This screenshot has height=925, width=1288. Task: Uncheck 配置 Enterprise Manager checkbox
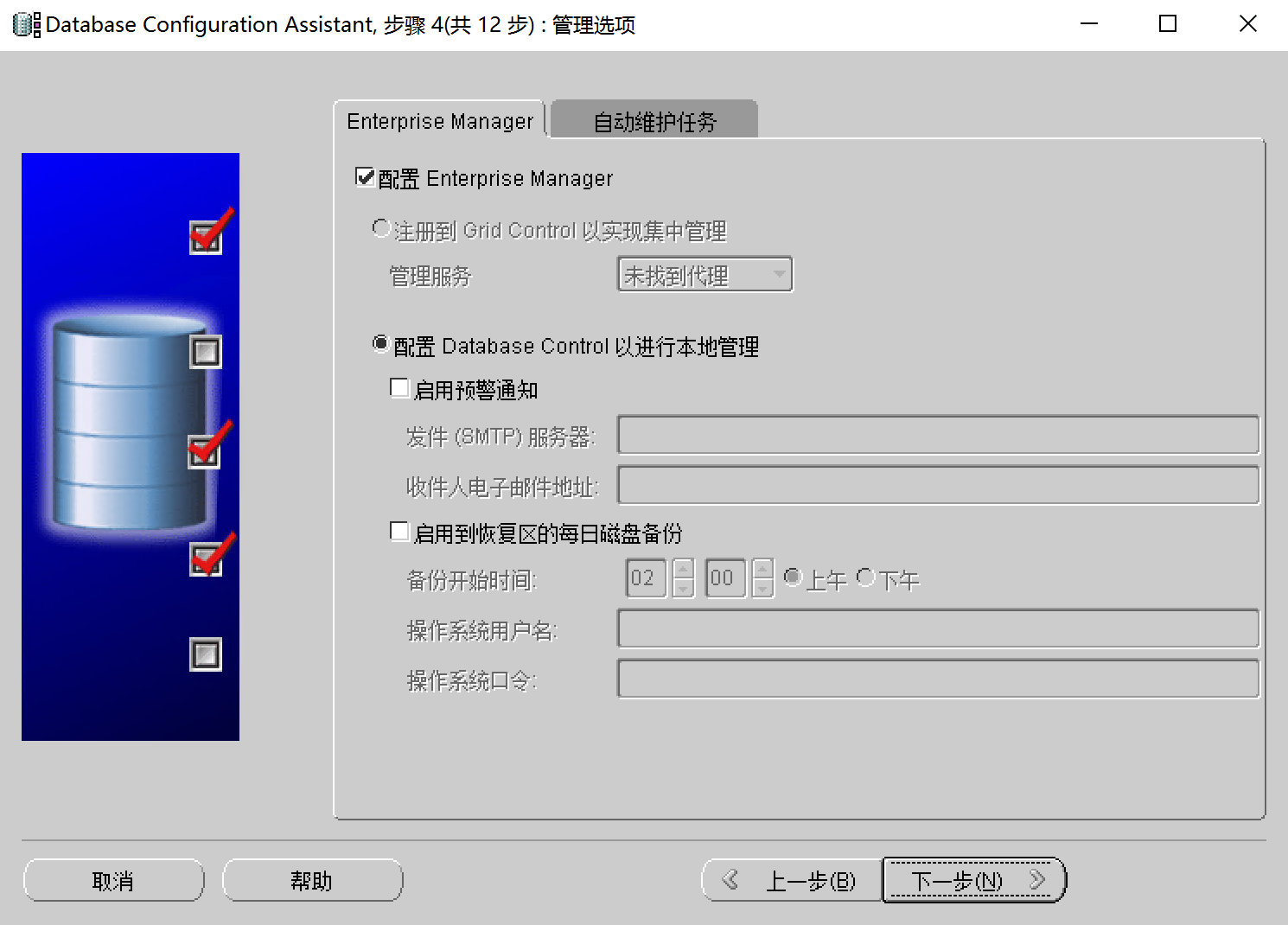point(366,177)
